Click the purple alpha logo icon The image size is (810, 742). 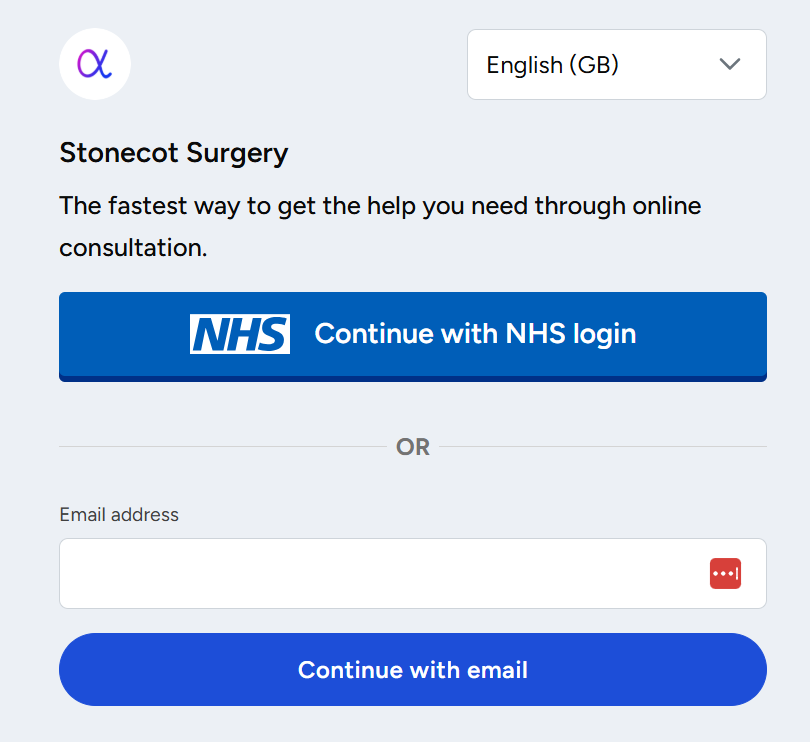(95, 64)
